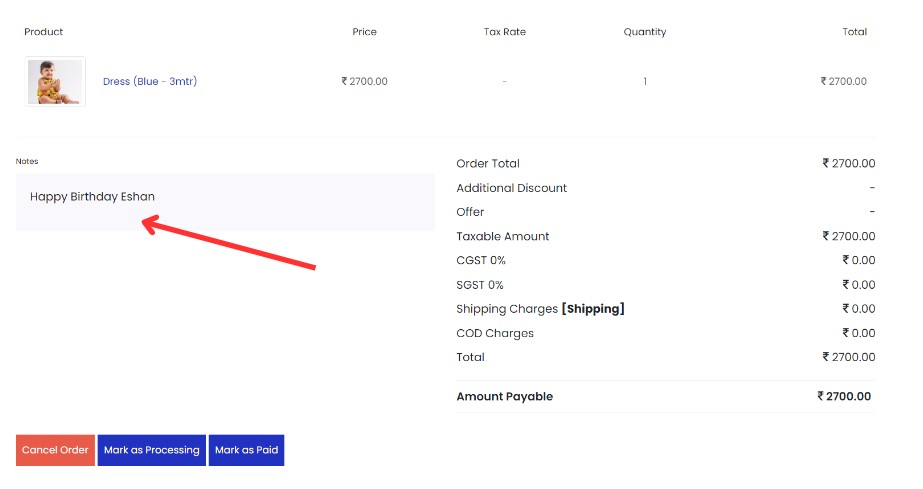The height and width of the screenshot is (489, 923).
Task: Click the product price ₹ 2700.00 in row
Action: [364, 81]
